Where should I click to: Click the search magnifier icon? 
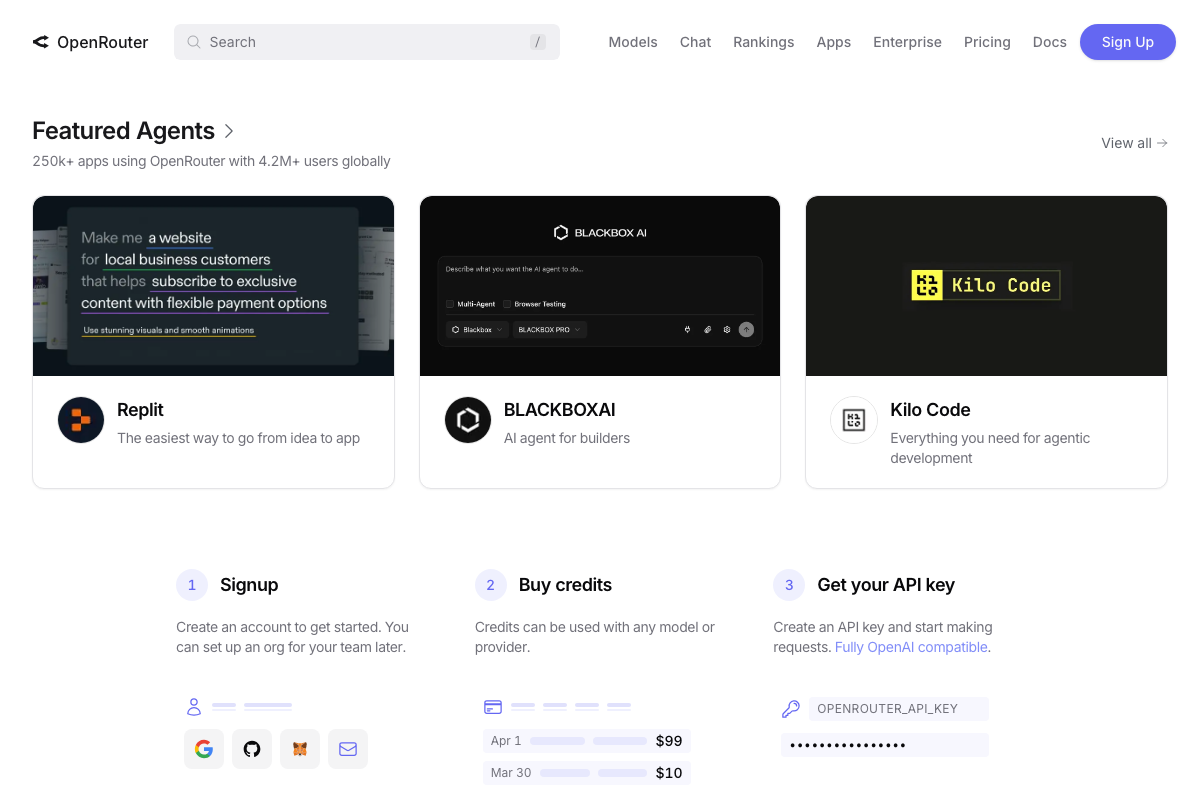pyautogui.click(x=194, y=42)
